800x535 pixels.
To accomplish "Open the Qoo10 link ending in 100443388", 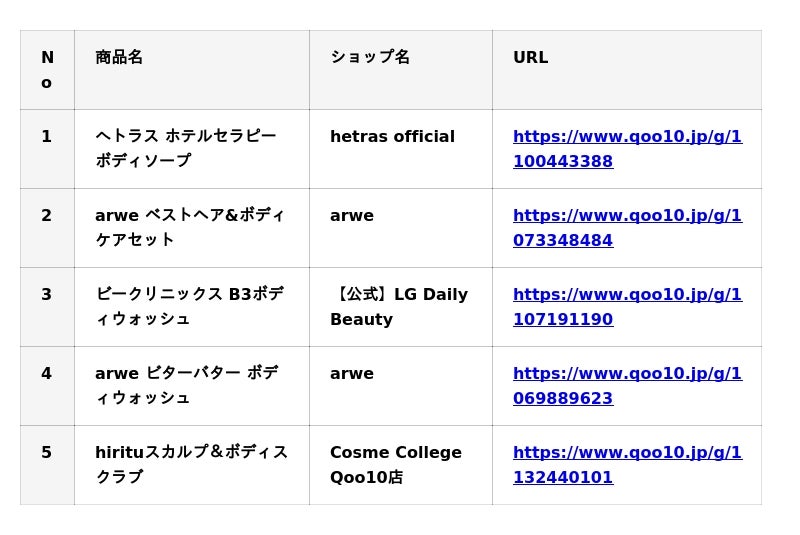I will tap(627, 149).
